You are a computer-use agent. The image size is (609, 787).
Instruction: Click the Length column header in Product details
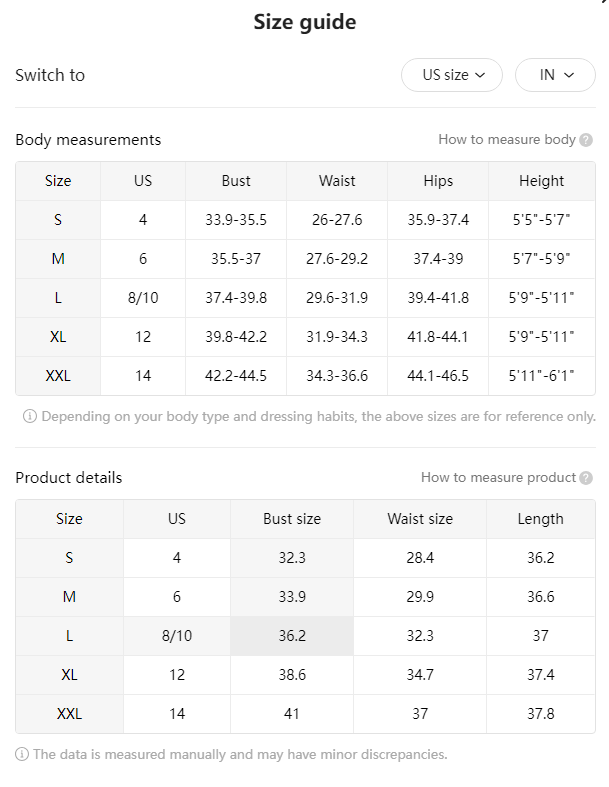click(541, 519)
